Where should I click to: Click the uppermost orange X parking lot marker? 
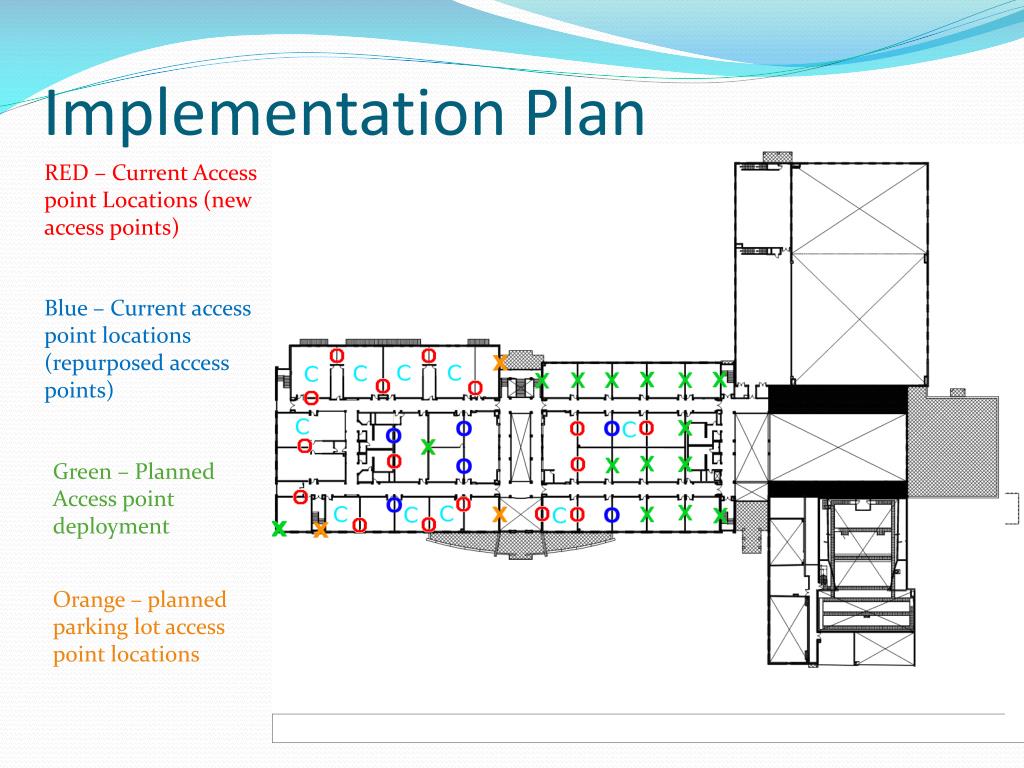click(x=500, y=362)
